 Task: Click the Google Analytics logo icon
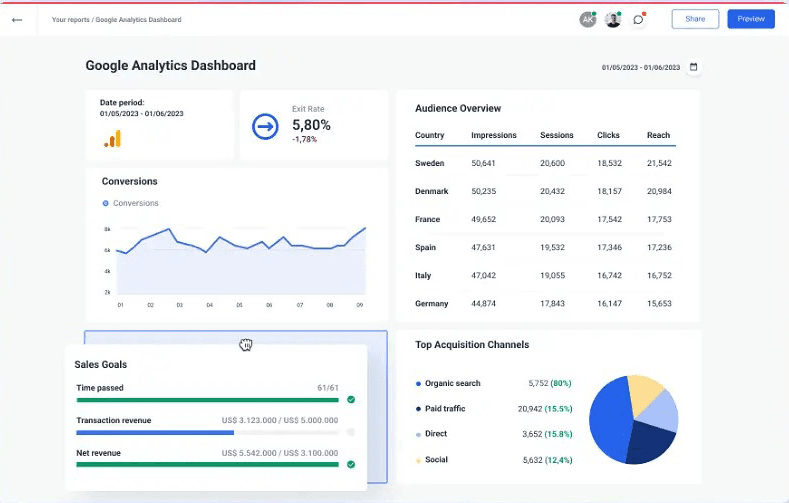pyautogui.click(x=112, y=139)
